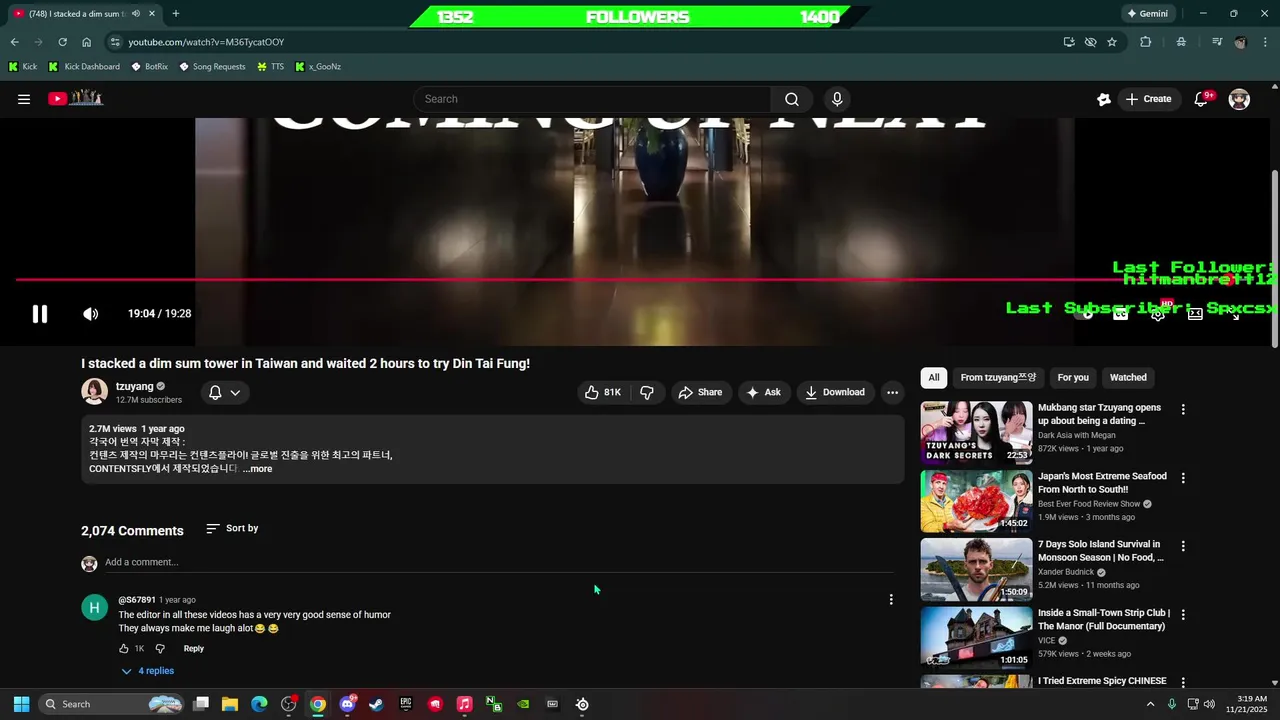Open 7 Days Solo Island Survival title
This screenshot has height=720, width=1280.
pos(1100,551)
